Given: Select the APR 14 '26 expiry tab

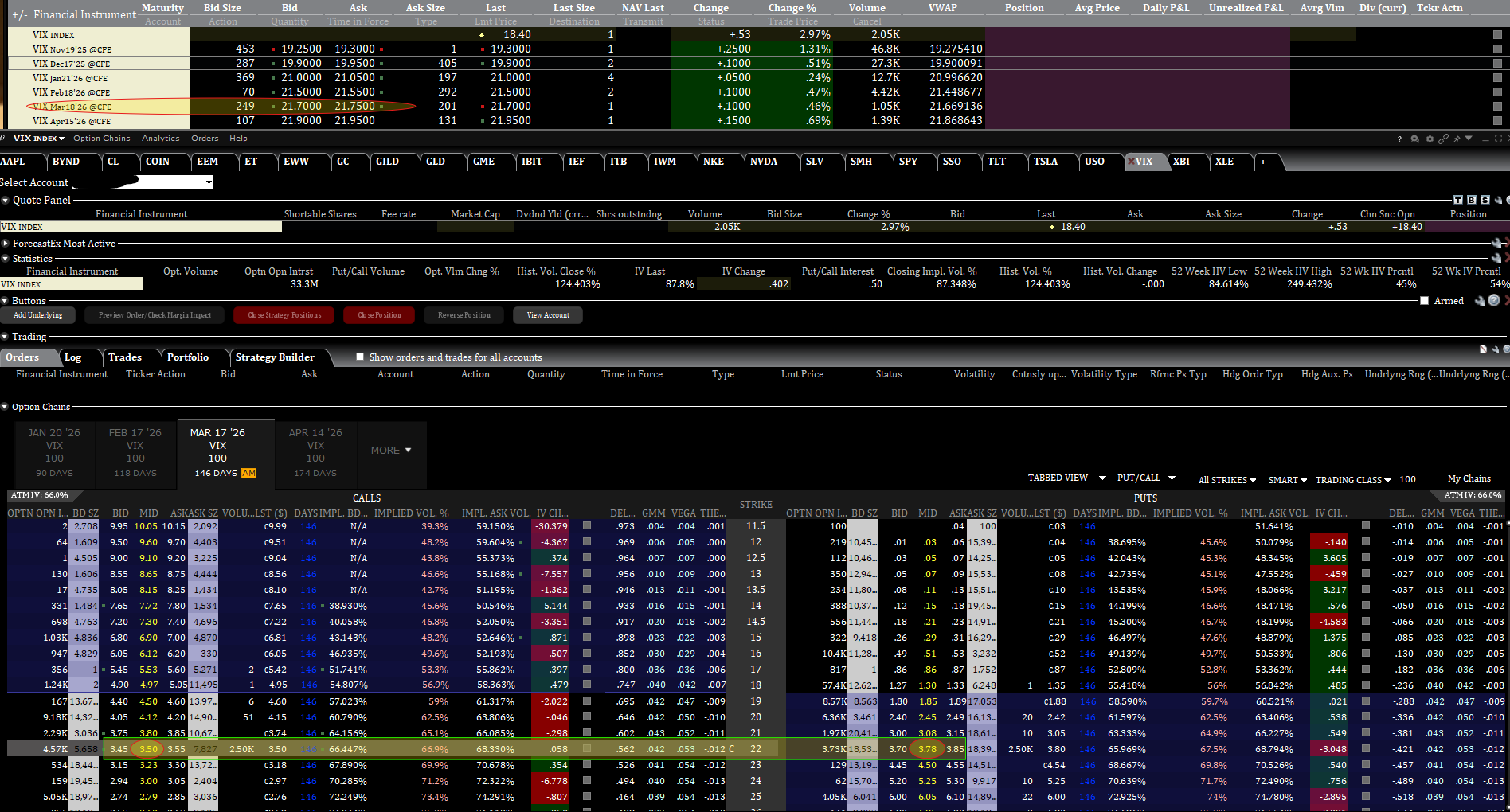Looking at the screenshot, I should coord(315,453).
